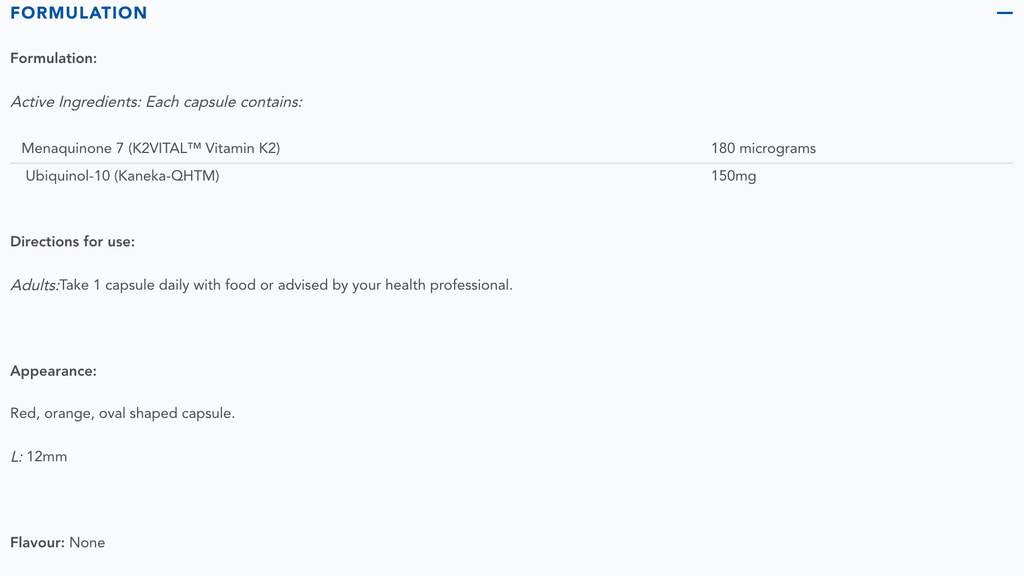
Task: Click the bold 'Flavour:' label
Action: pos(37,542)
